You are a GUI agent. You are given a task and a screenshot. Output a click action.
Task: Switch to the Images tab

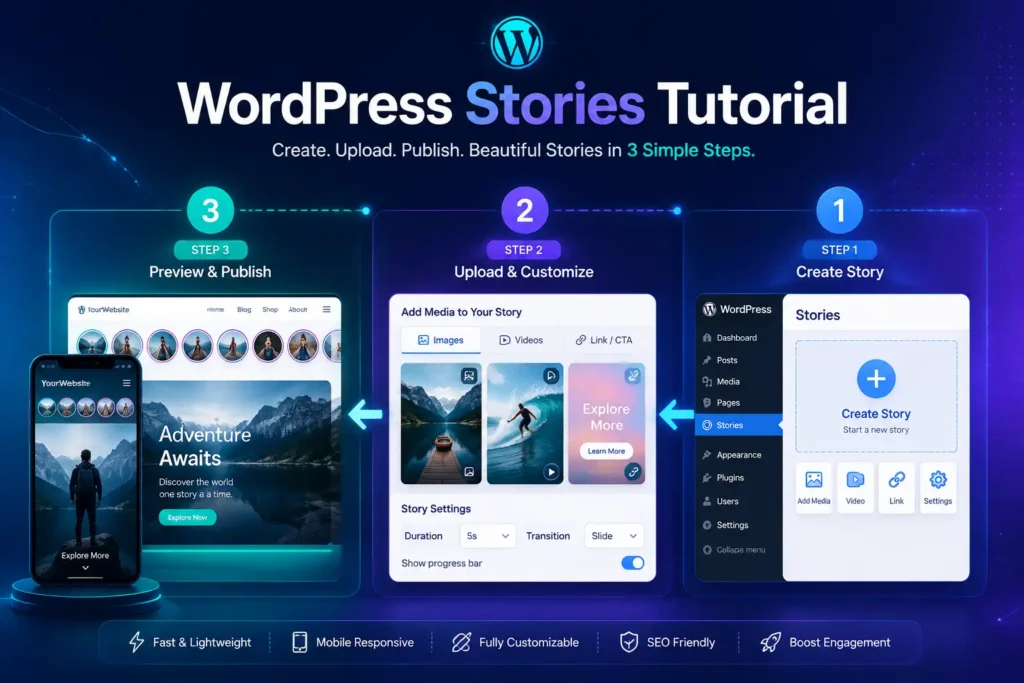[441, 340]
